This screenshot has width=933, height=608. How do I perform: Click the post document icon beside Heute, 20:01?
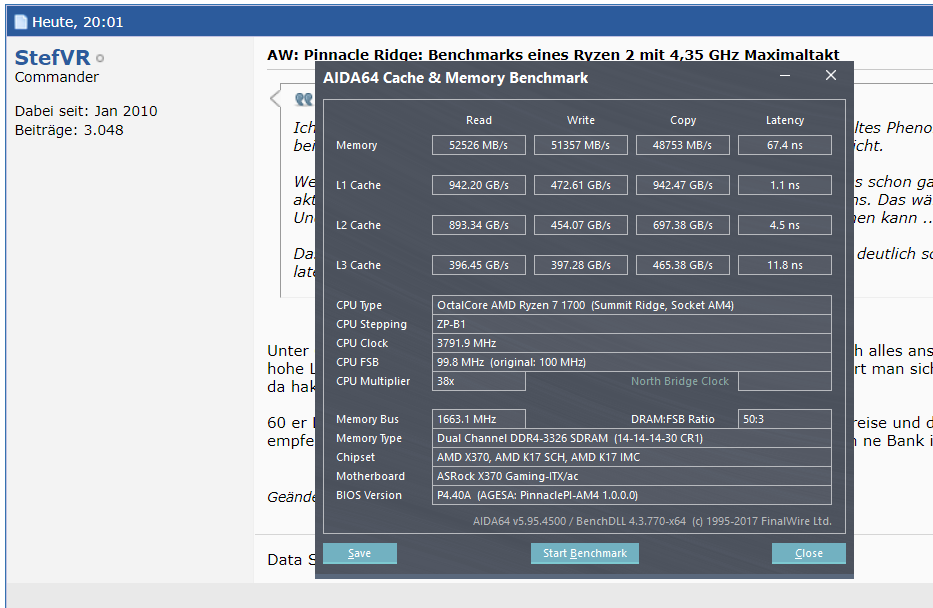click(x=21, y=22)
